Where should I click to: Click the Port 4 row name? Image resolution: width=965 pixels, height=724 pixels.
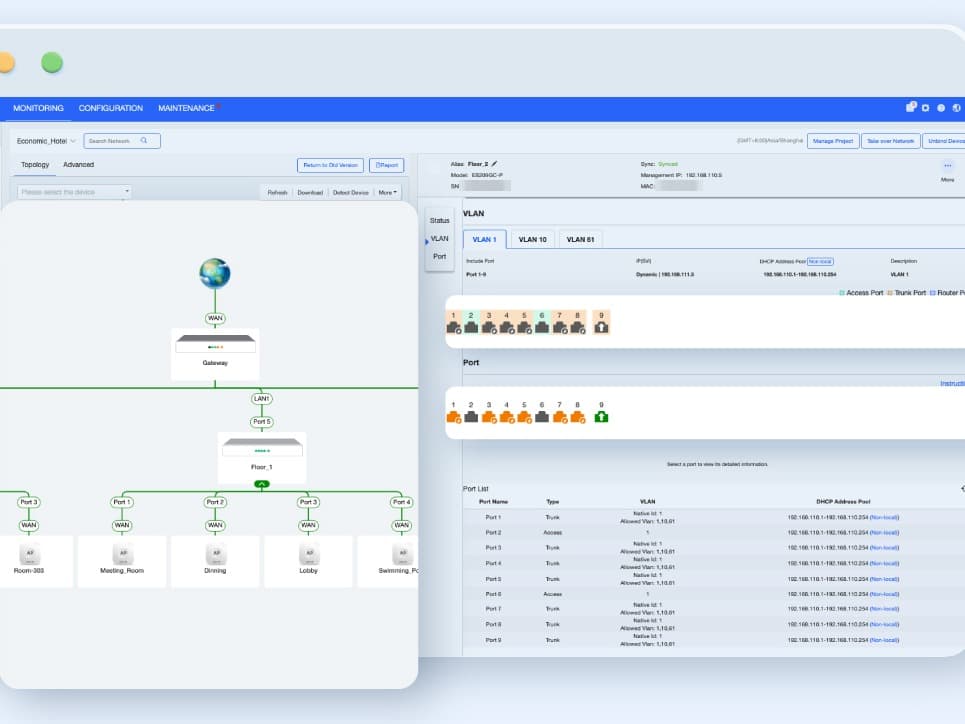(493, 563)
